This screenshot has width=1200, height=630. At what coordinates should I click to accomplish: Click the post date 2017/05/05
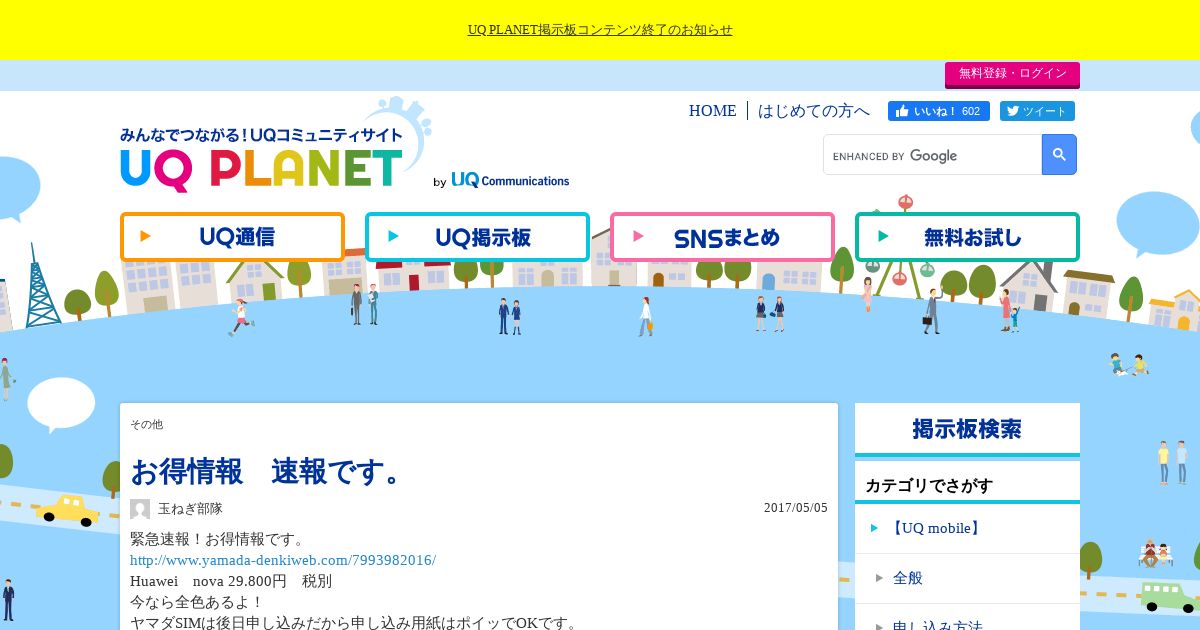click(796, 508)
